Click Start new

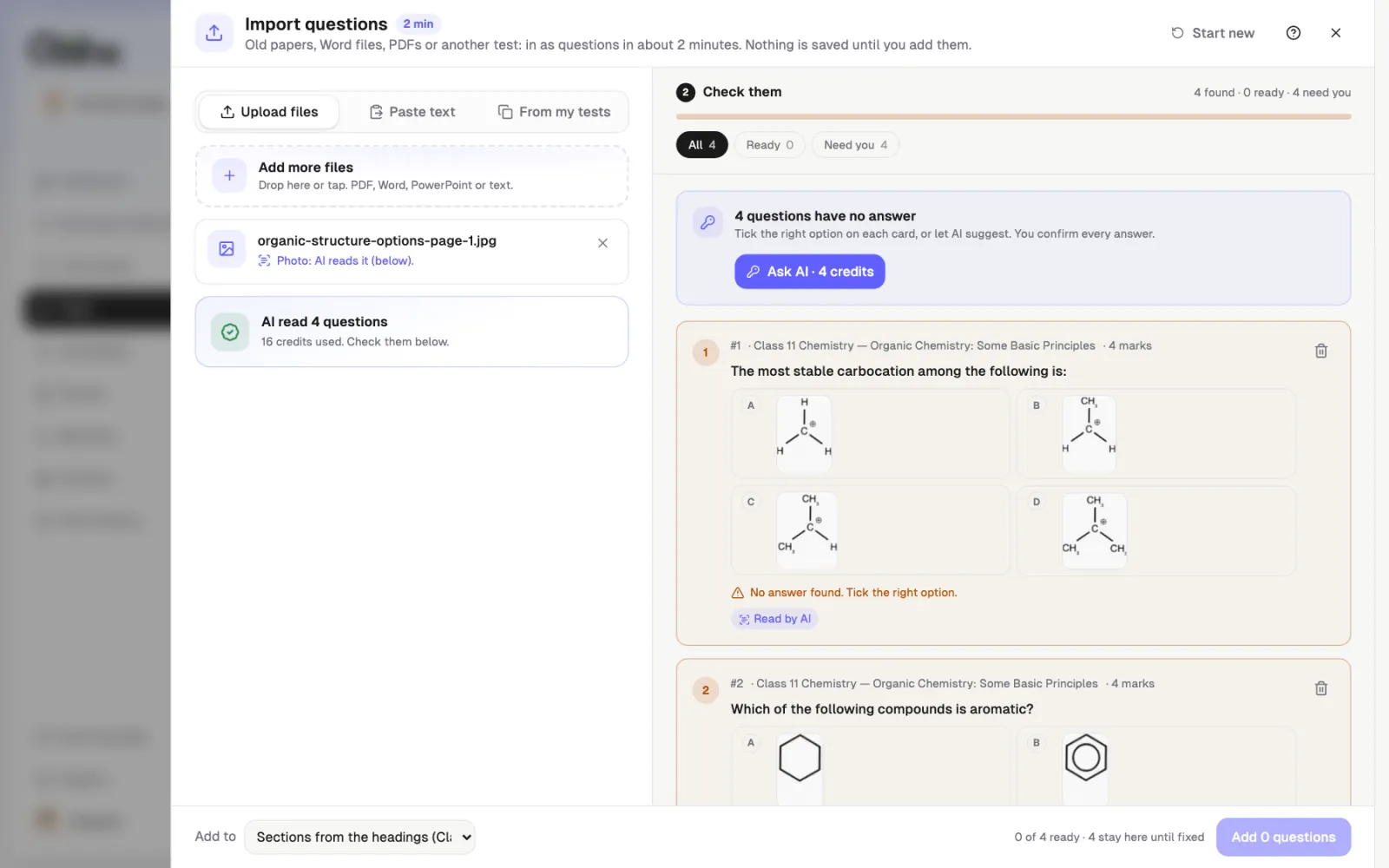tap(1213, 33)
